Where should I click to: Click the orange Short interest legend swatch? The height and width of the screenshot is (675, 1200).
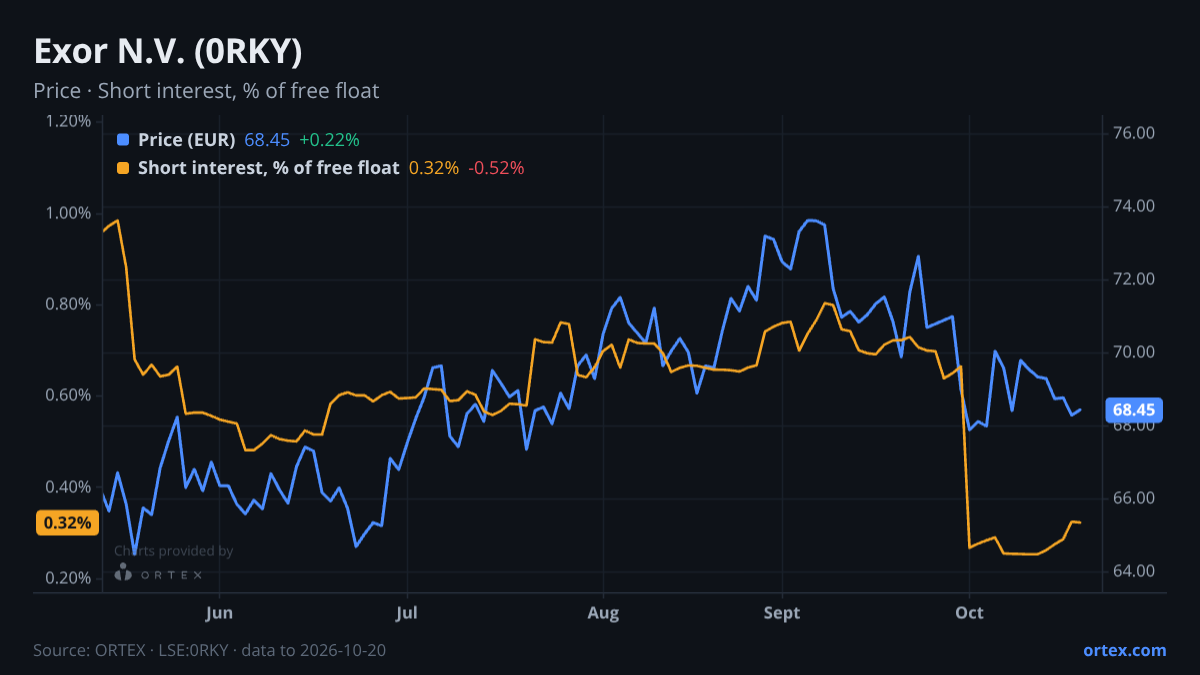click(123, 168)
